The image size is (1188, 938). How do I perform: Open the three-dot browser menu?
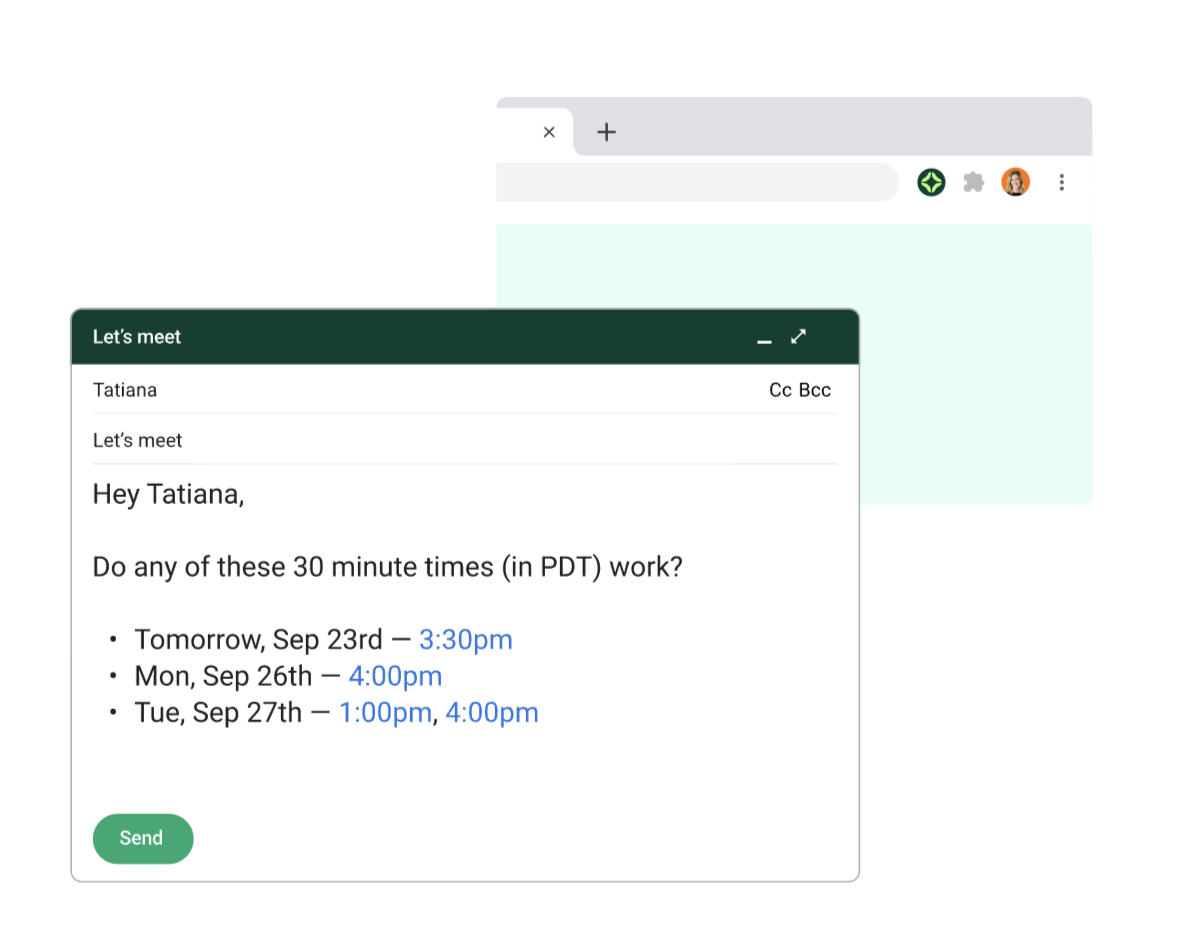click(1062, 182)
